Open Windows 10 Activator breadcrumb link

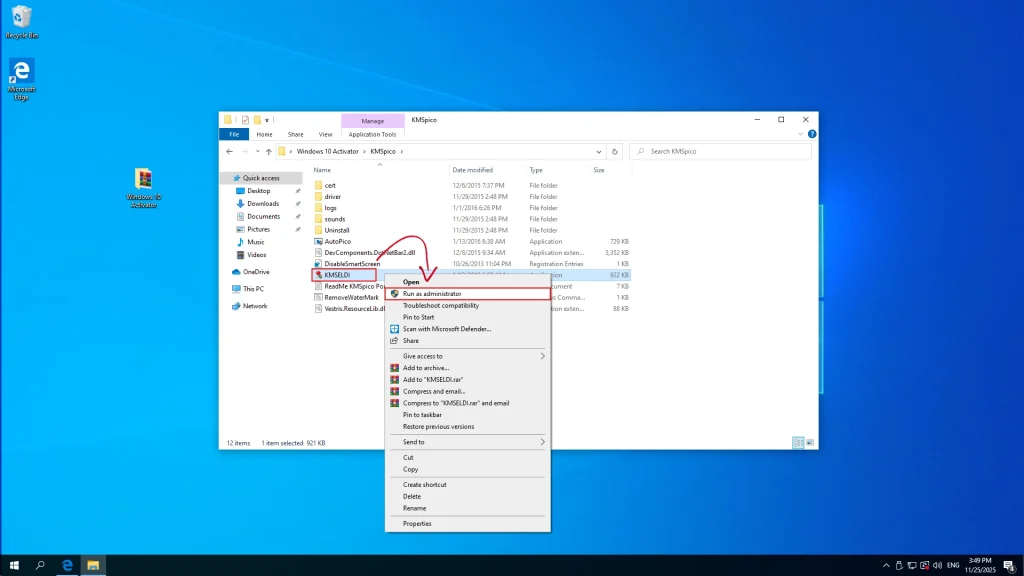click(325, 151)
